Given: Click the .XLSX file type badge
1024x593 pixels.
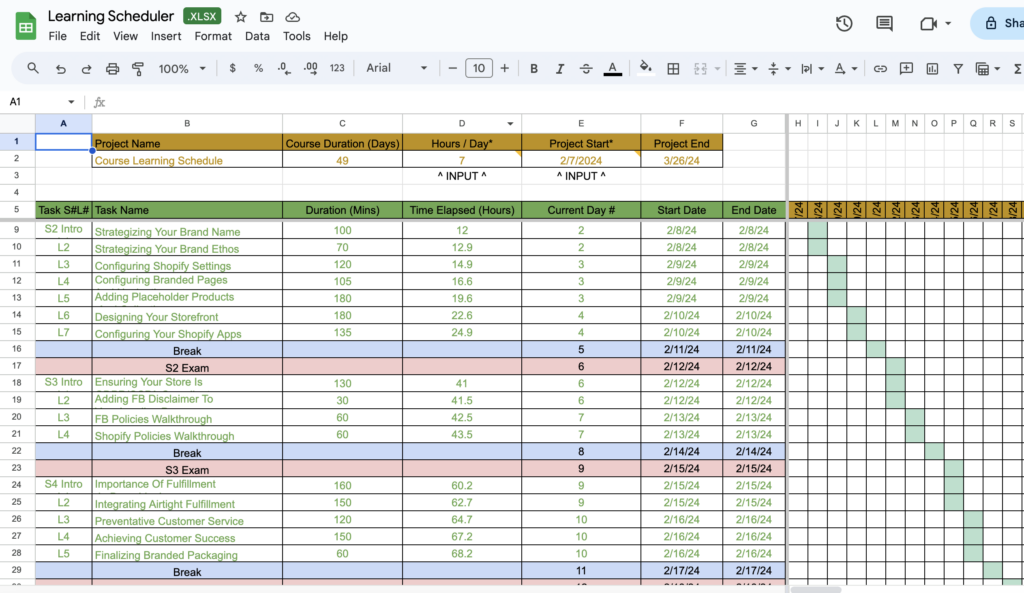Looking at the screenshot, I should [202, 16].
